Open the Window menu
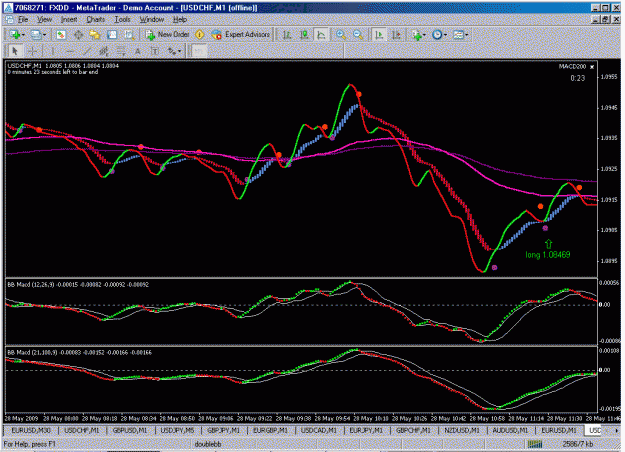Screen dimensions: 625x452 pyautogui.click(x=151, y=19)
